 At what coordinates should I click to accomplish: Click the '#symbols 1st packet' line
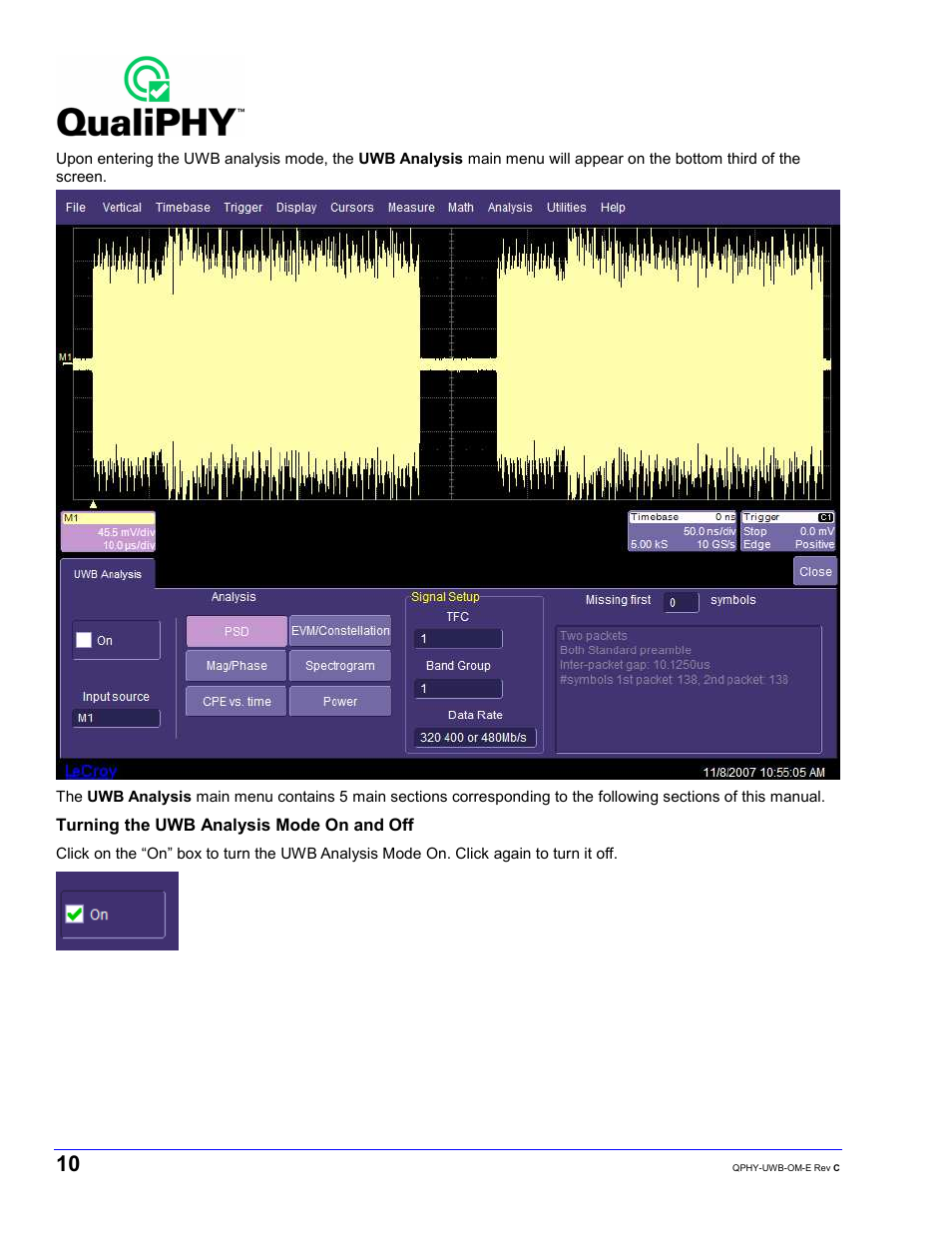674,680
